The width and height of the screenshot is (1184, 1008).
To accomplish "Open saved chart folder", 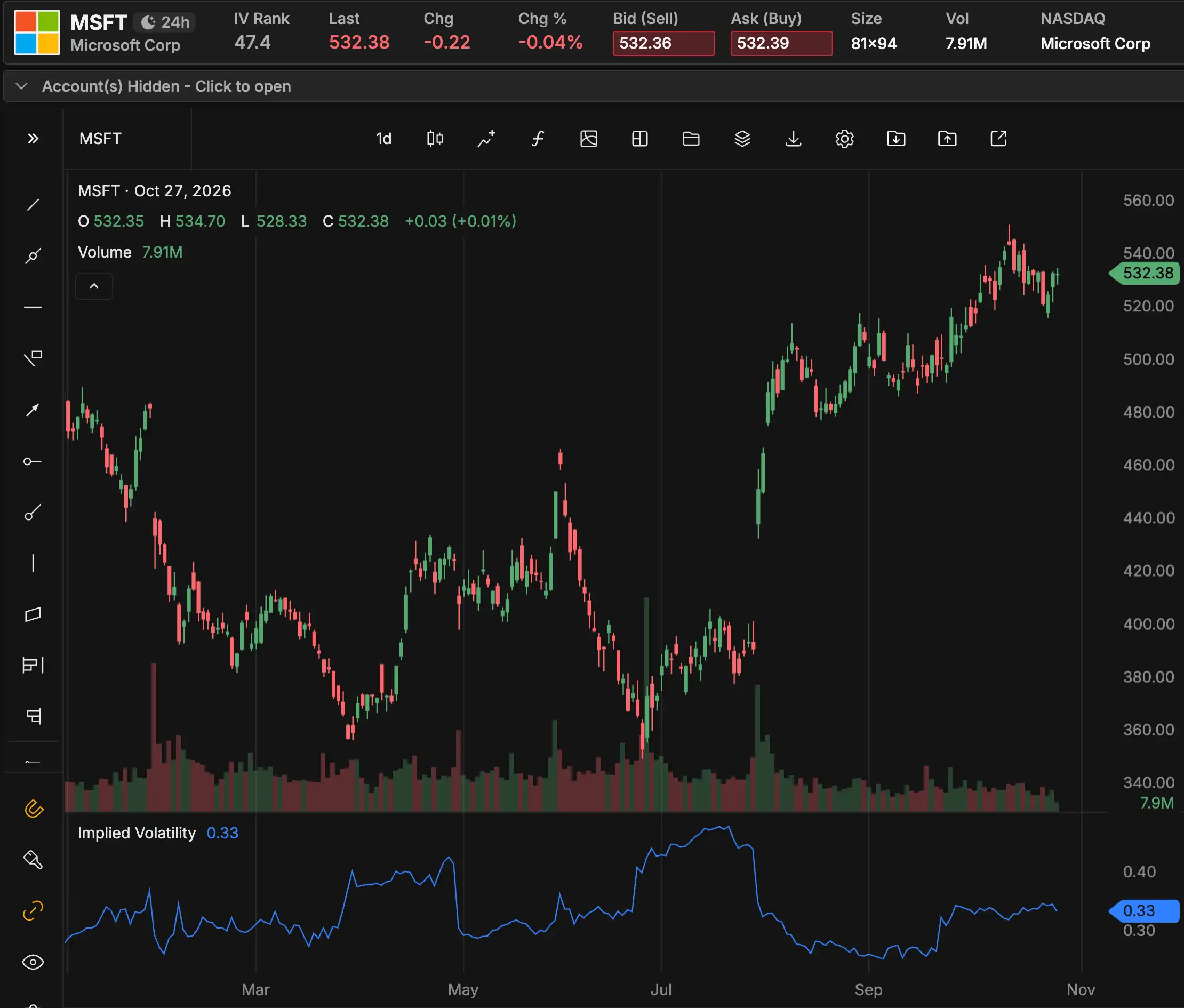I will (691, 139).
